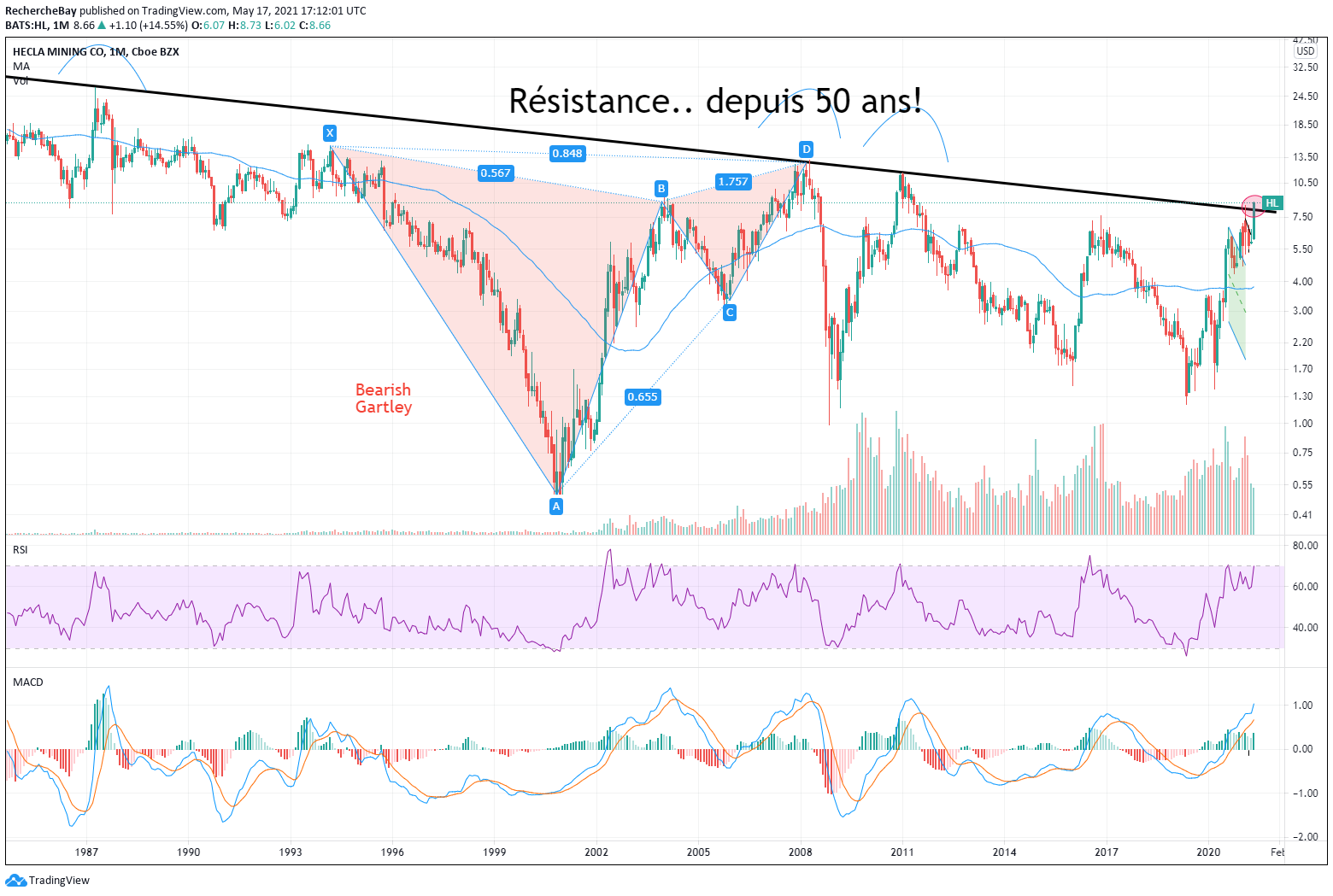Click the 2014 label on the time axis

click(1005, 852)
